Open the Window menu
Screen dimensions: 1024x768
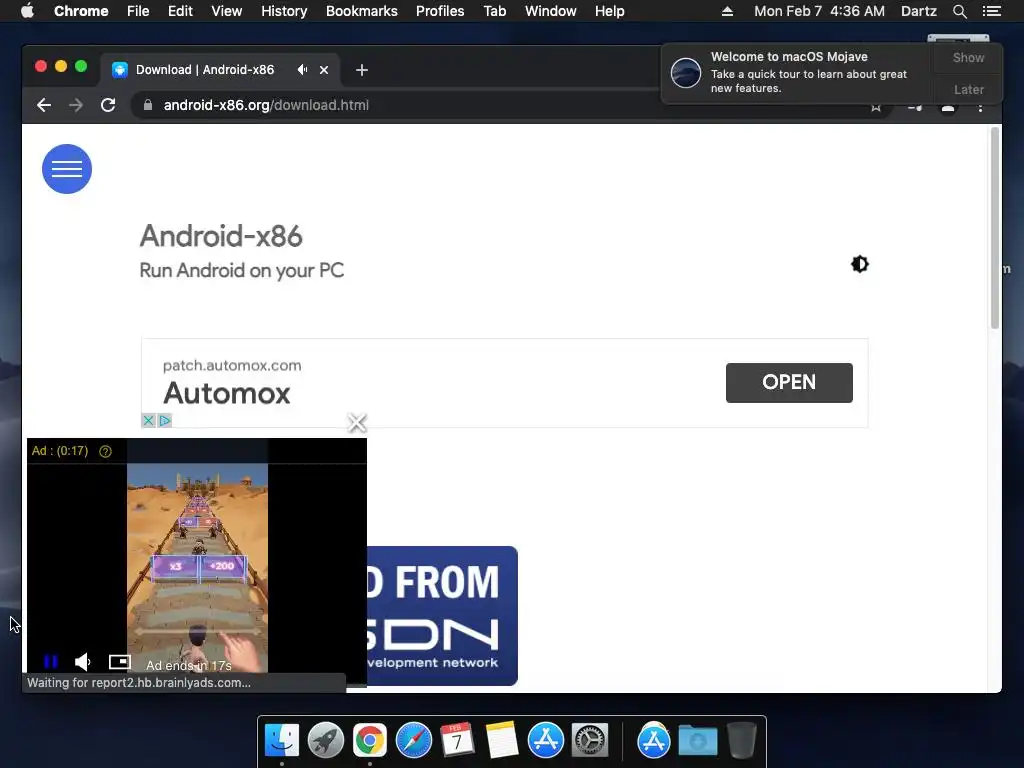551,11
